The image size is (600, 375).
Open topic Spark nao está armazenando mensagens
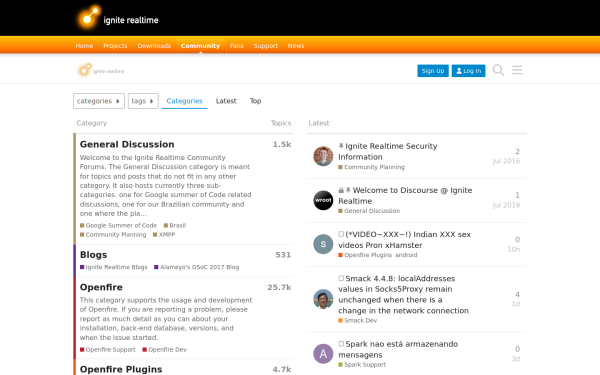pos(398,349)
